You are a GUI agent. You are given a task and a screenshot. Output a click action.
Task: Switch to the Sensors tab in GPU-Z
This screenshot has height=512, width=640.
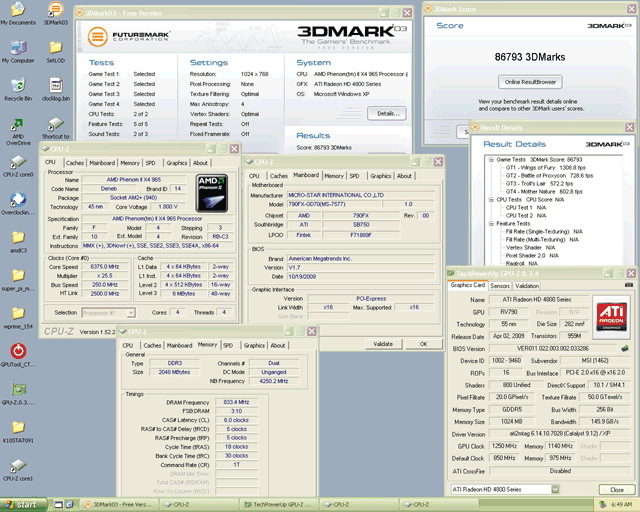point(500,285)
